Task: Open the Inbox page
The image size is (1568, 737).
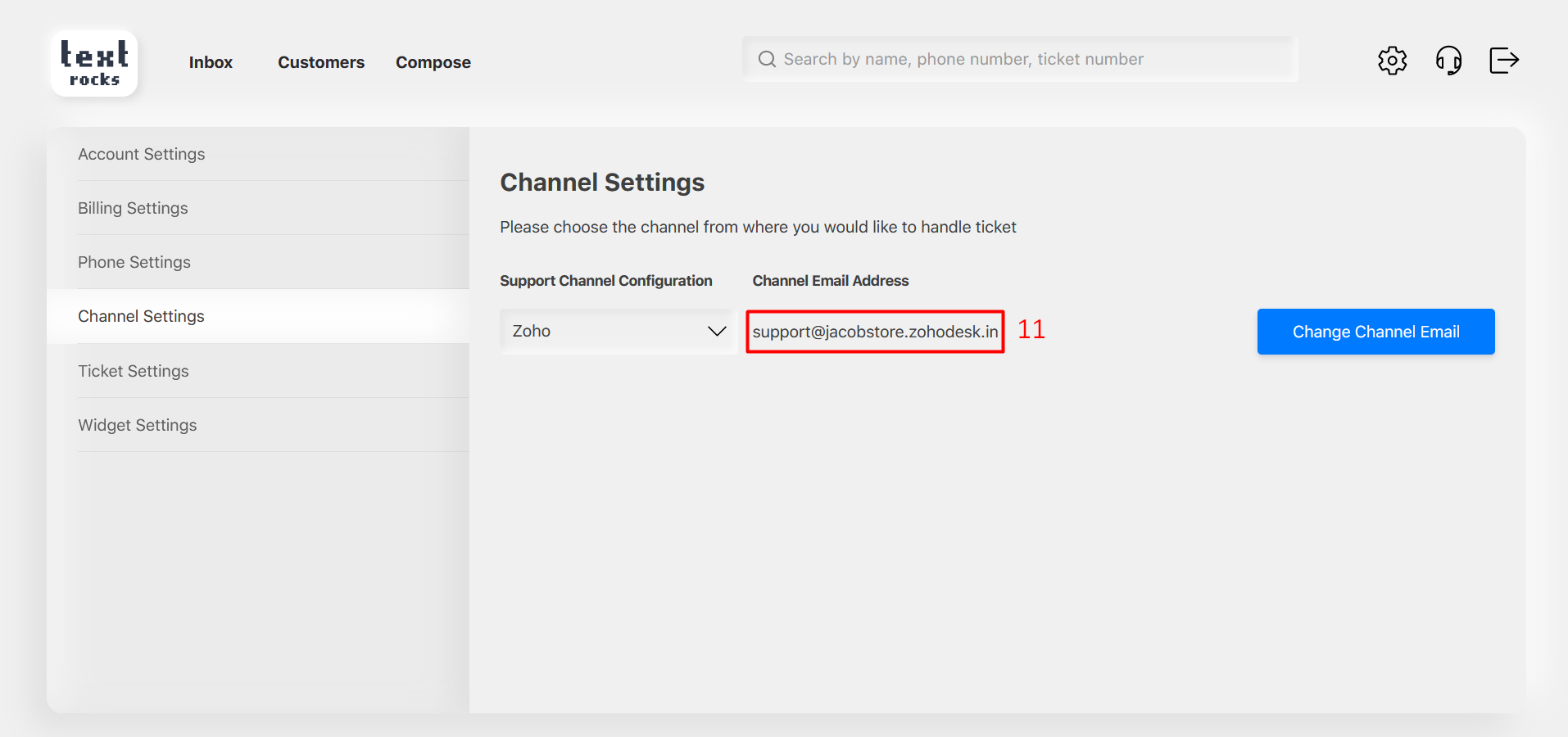Action: pos(211,62)
